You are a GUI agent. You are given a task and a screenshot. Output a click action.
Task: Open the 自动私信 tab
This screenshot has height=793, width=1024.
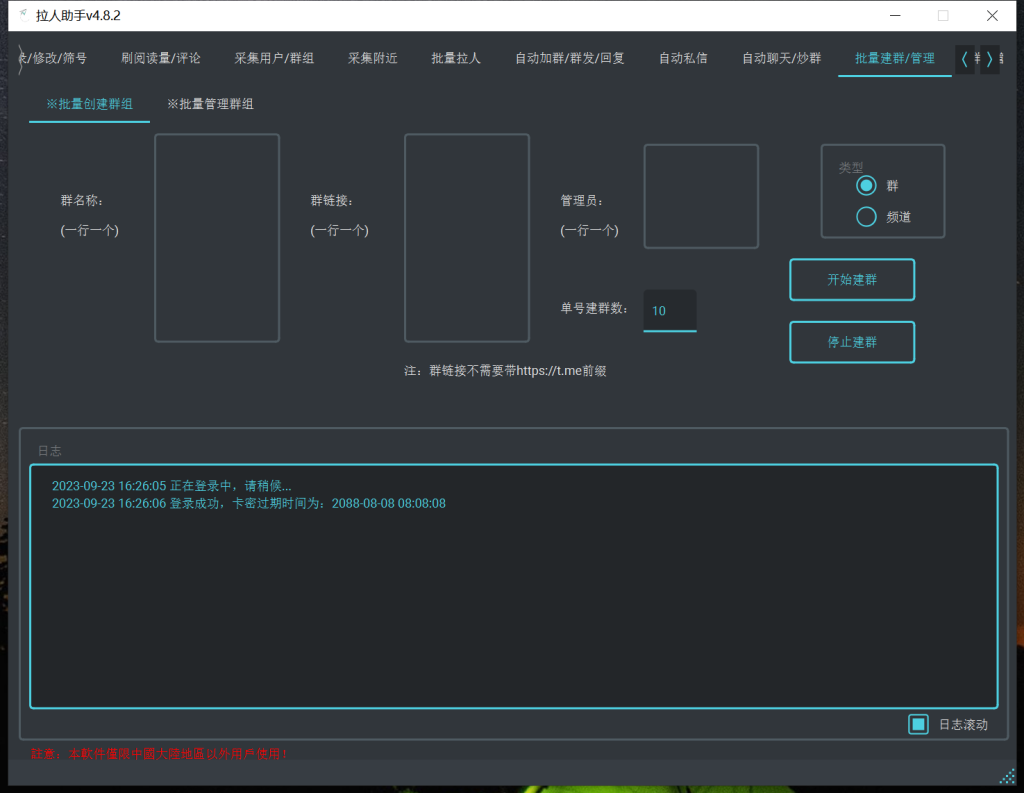point(683,58)
